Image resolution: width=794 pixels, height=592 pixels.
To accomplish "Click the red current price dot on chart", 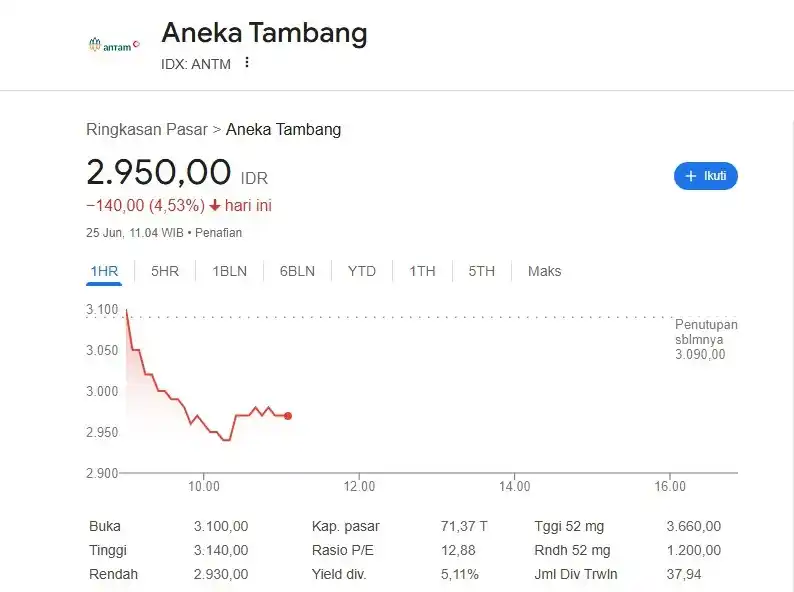I will [x=288, y=416].
